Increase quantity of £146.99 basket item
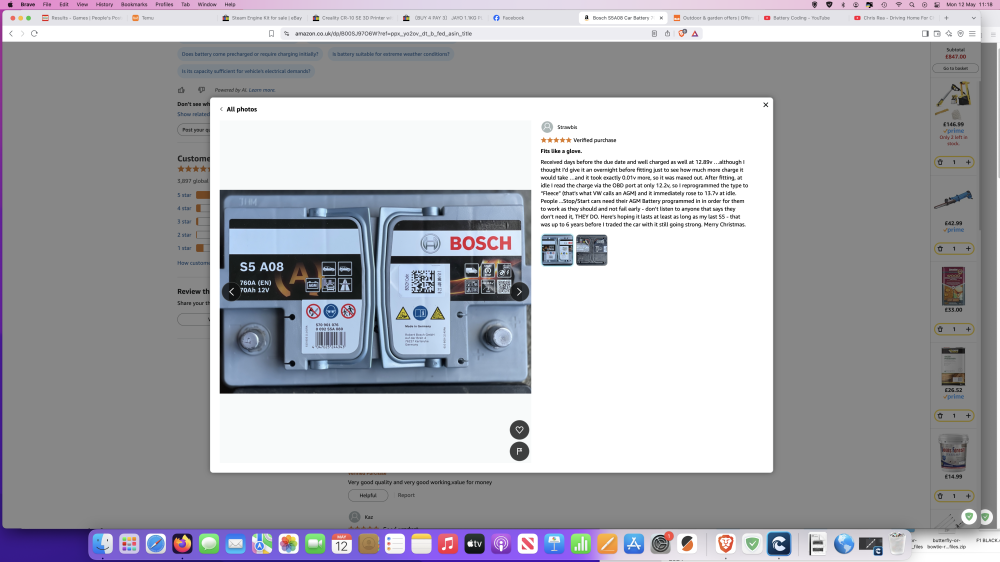The image size is (1000, 562). tap(968, 162)
